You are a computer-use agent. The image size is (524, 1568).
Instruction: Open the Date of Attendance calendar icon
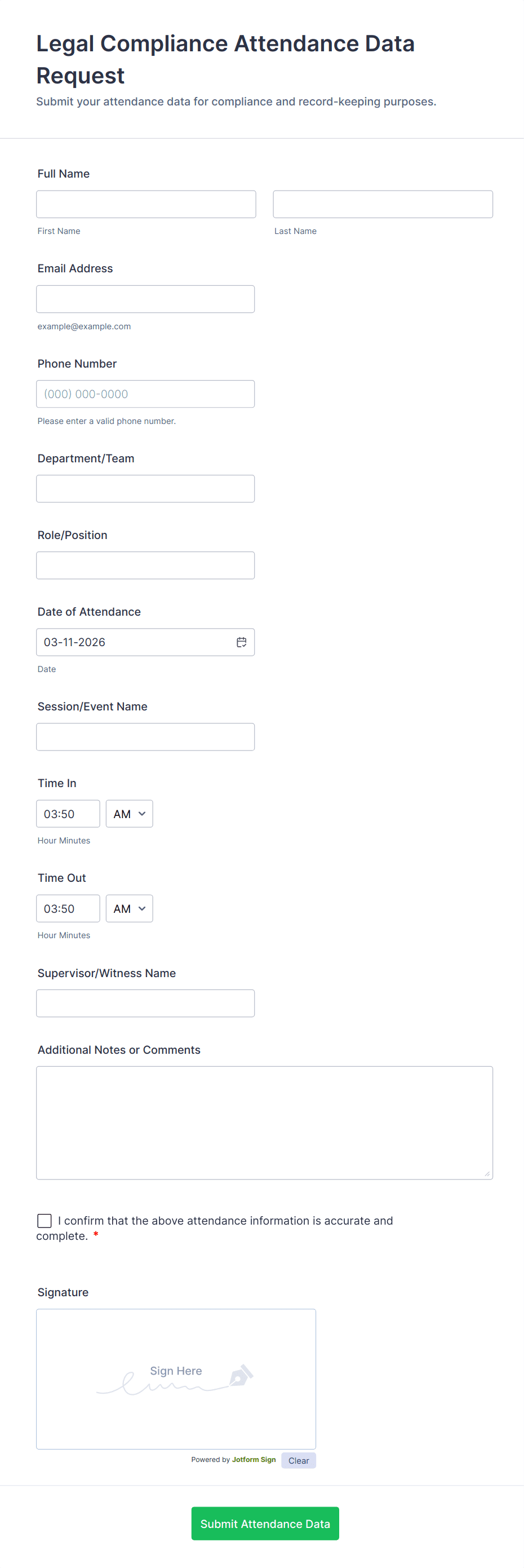[242, 642]
